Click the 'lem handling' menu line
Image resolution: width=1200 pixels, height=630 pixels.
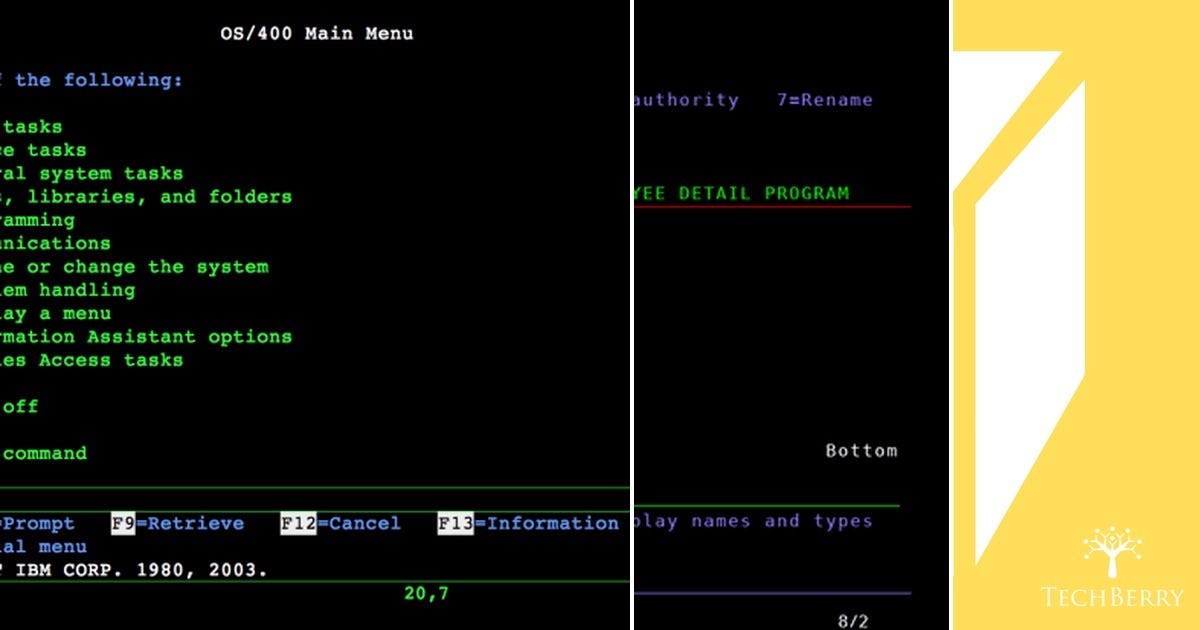point(68,290)
